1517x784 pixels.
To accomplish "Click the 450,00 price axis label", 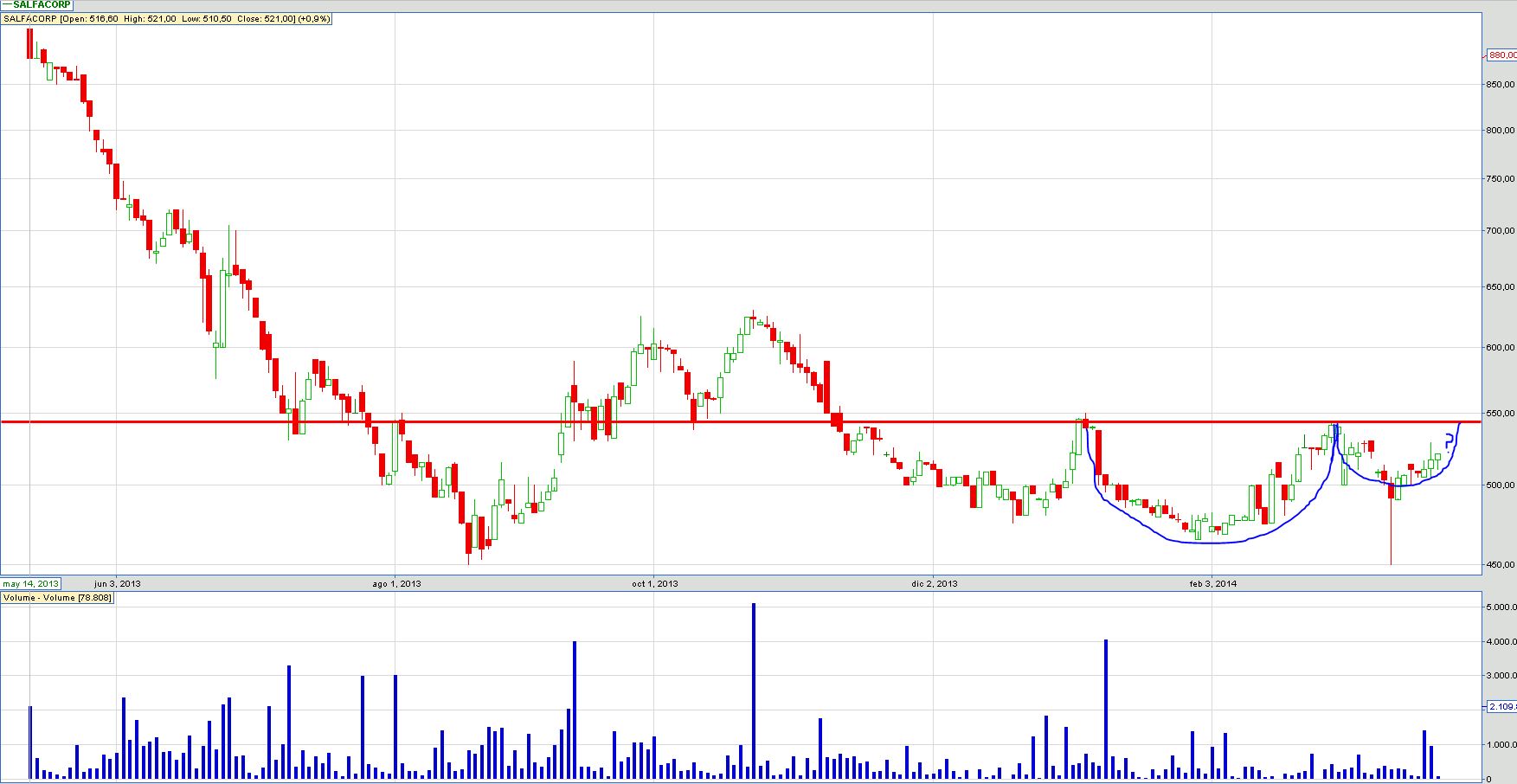I will 1500,566.
